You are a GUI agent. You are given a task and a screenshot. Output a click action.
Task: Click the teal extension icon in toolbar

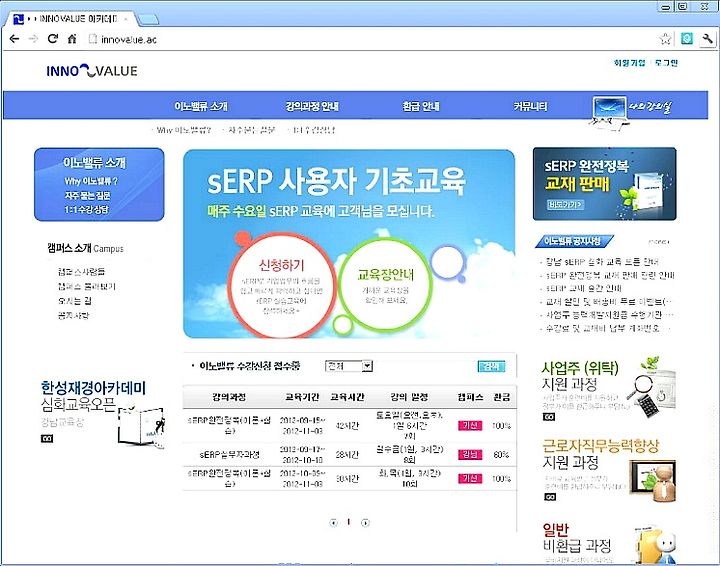(687, 39)
